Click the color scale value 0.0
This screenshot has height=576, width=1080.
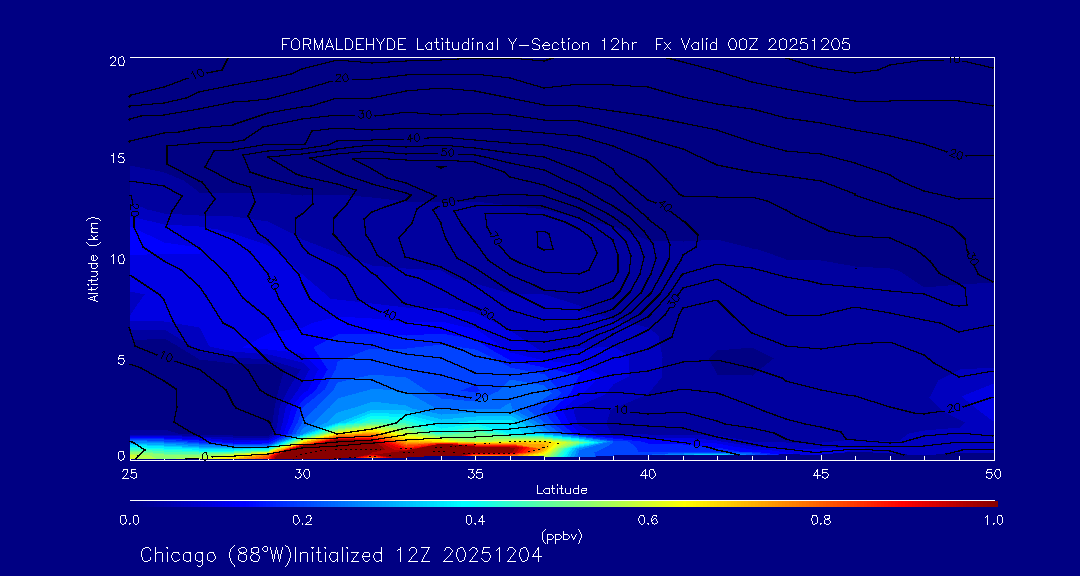pyautogui.click(x=129, y=520)
